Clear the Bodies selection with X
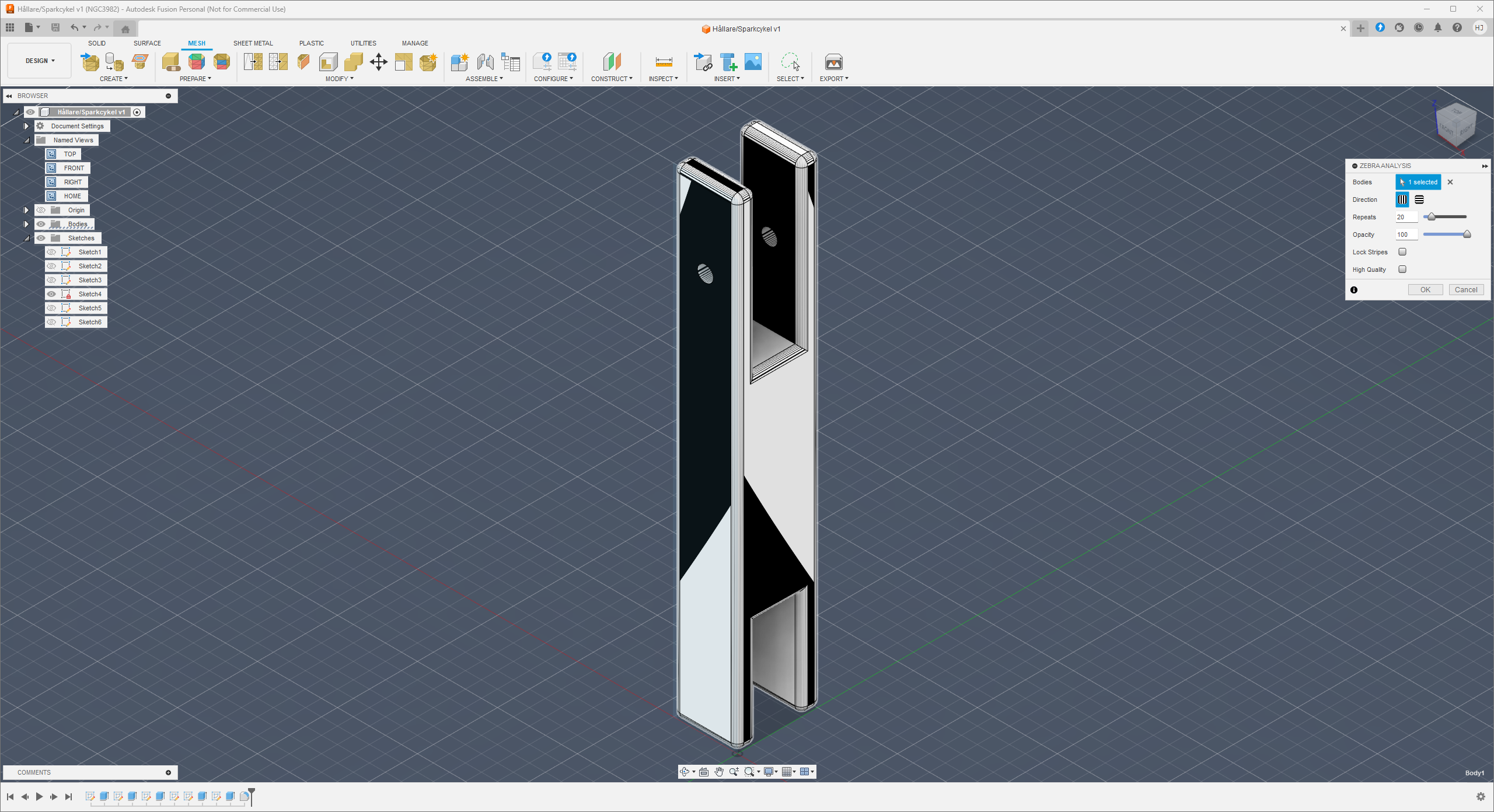This screenshot has height=812, width=1494. (x=1450, y=182)
